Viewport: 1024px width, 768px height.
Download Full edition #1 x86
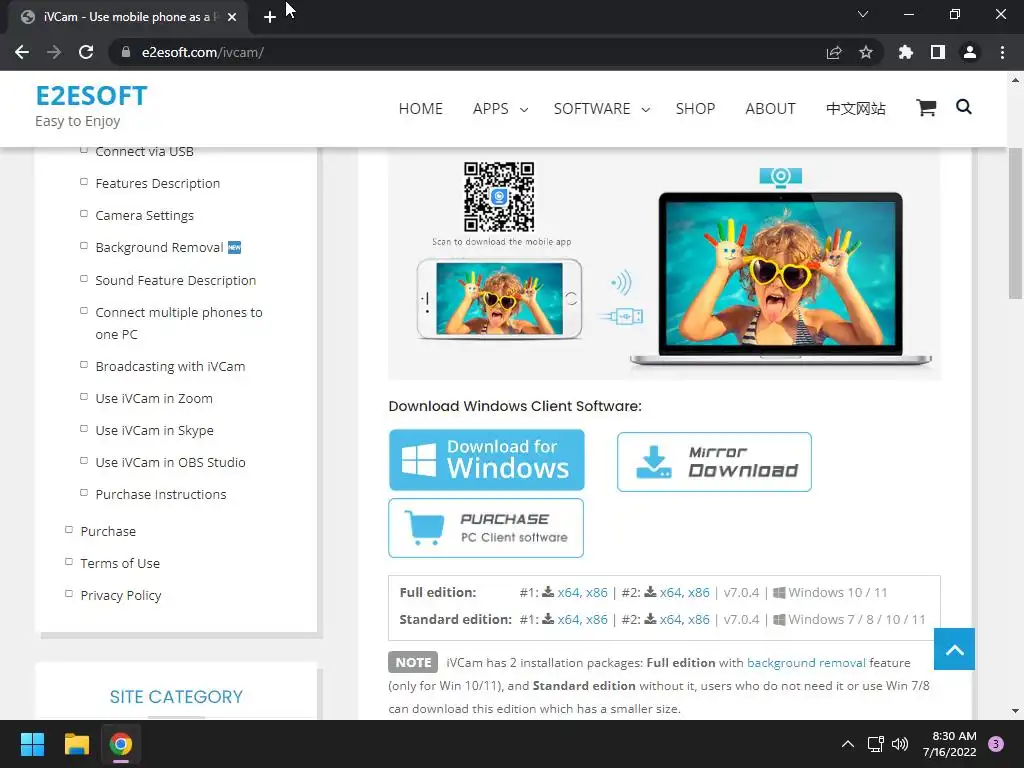(x=596, y=592)
